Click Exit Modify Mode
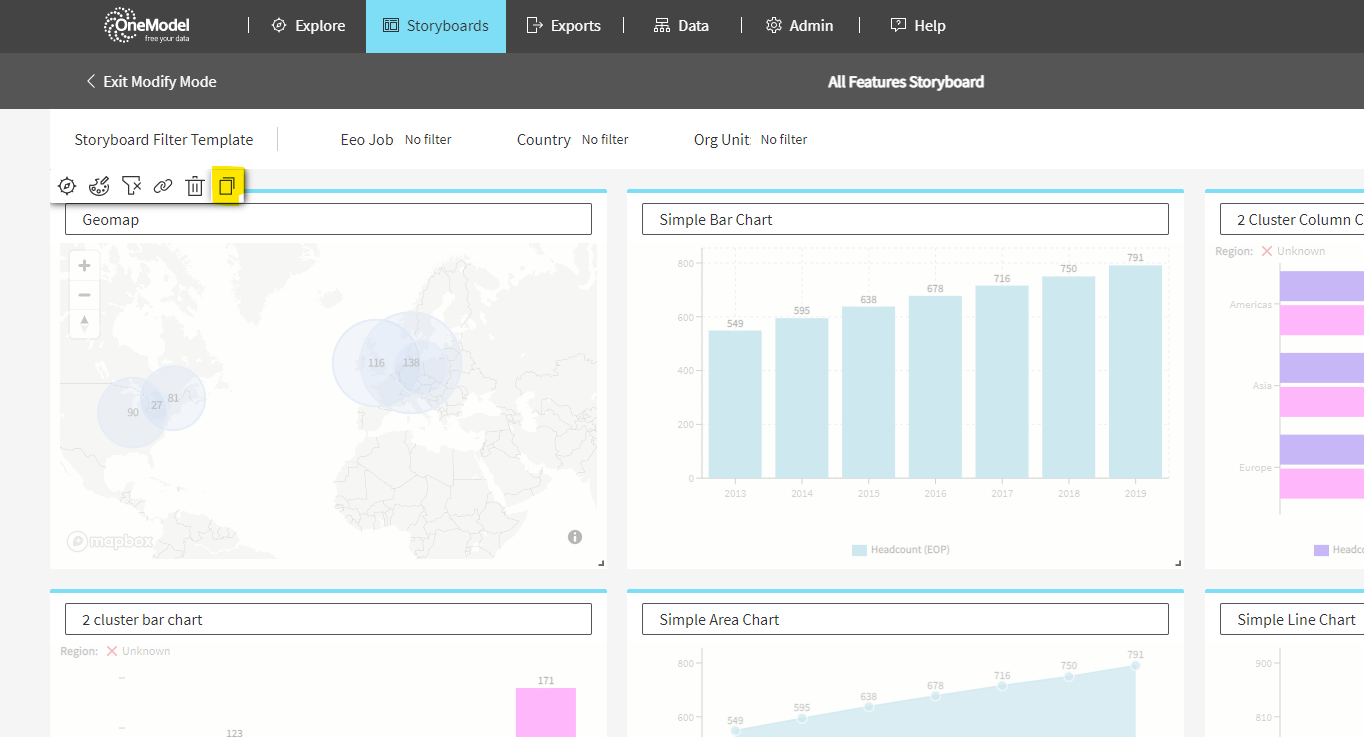This screenshot has width=1364, height=737. (x=151, y=82)
